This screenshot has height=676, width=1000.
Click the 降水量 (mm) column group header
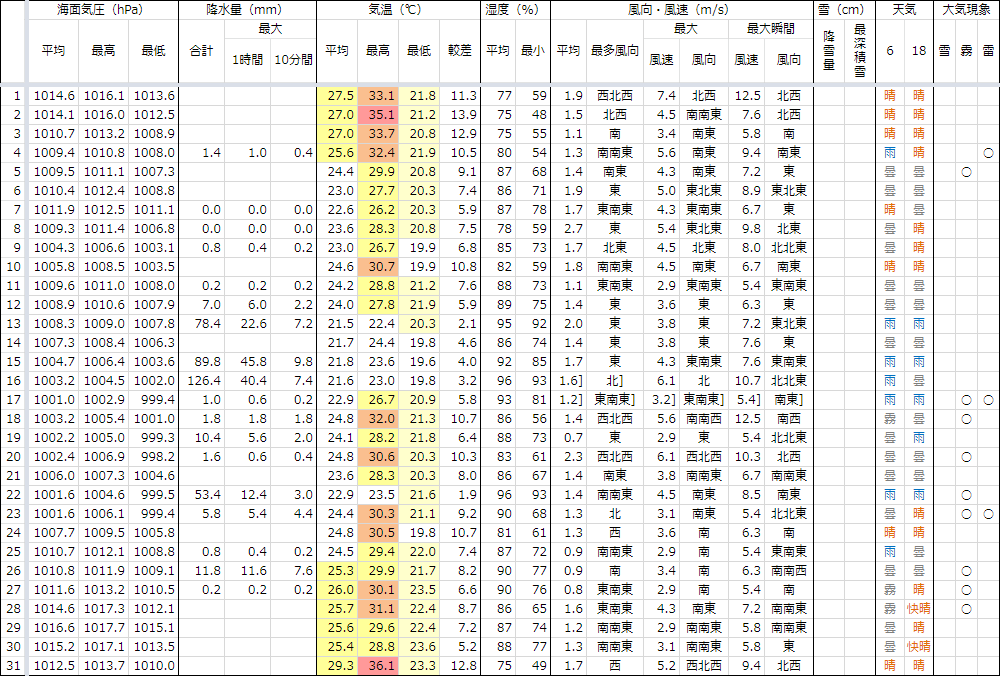(x=247, y=9)
